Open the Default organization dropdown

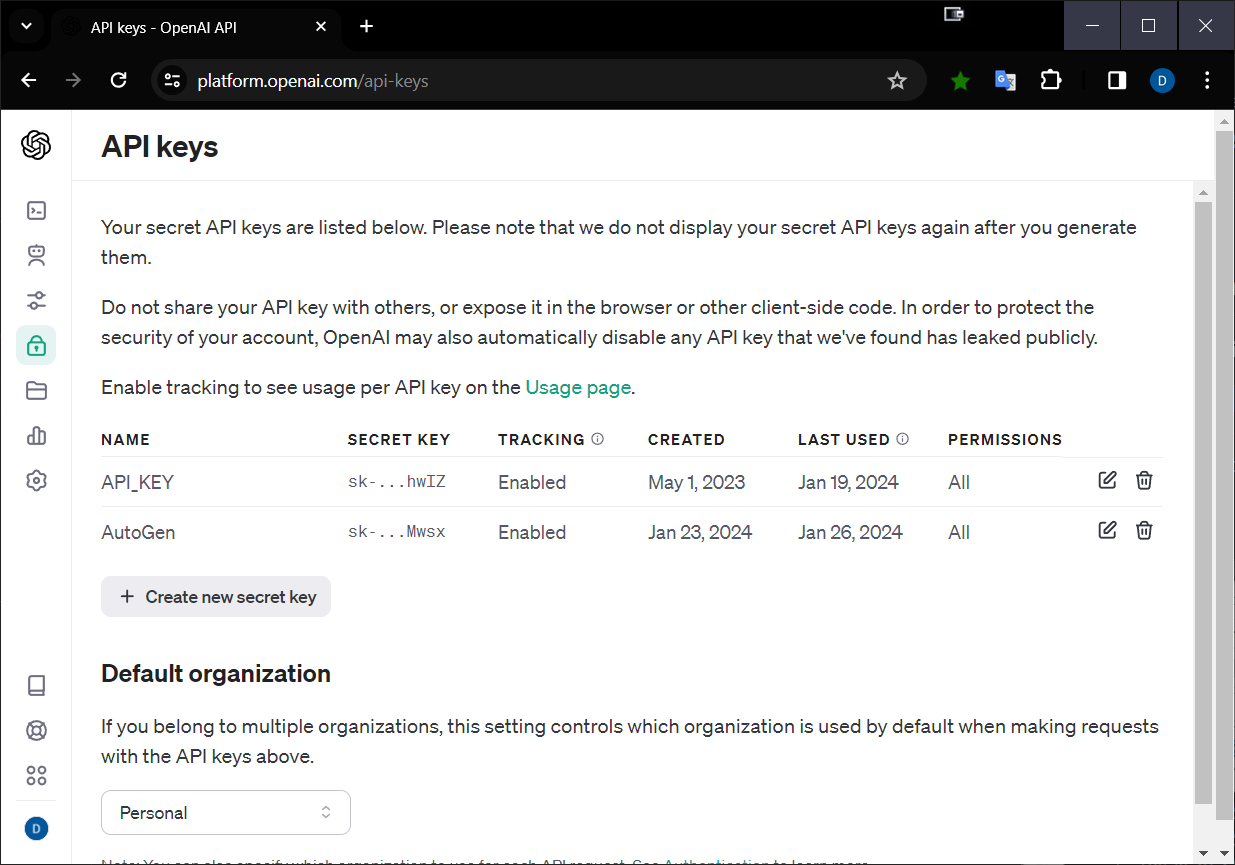(x=225, y=812)
